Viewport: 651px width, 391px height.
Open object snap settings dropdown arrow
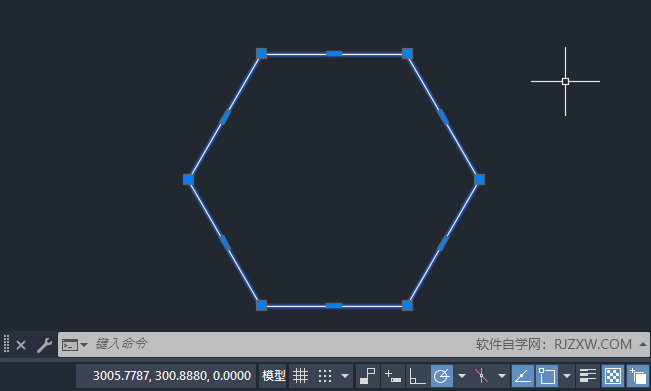[567, 376]
